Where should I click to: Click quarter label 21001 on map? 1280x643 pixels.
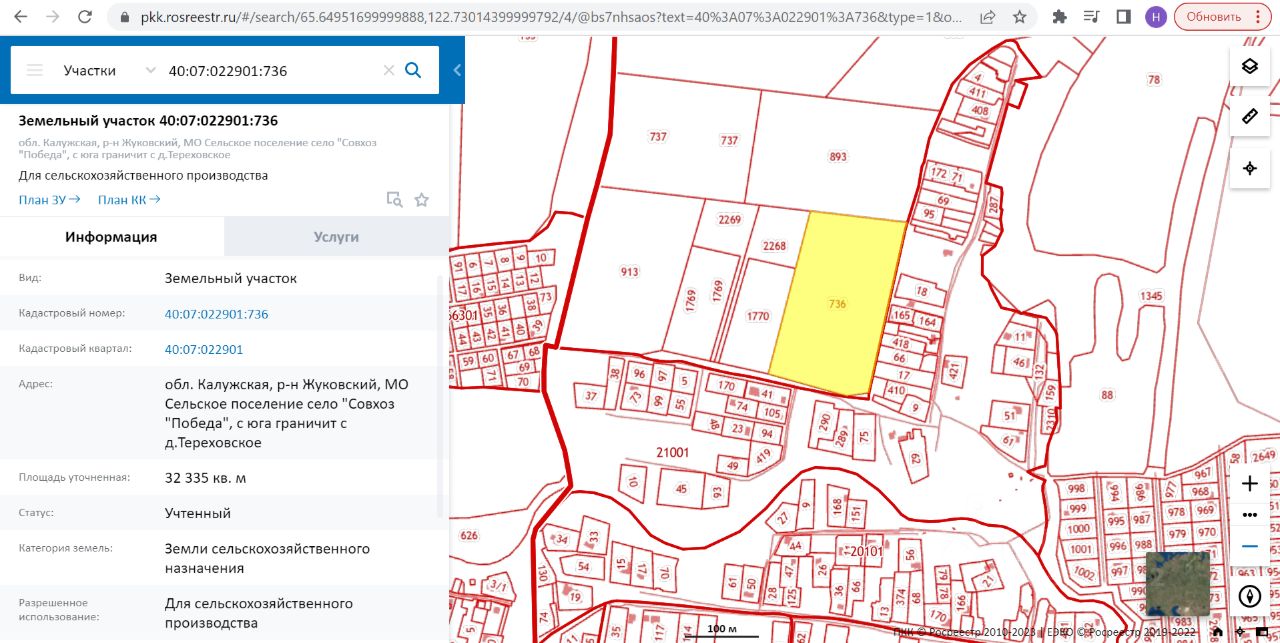[x=672, y=452]
